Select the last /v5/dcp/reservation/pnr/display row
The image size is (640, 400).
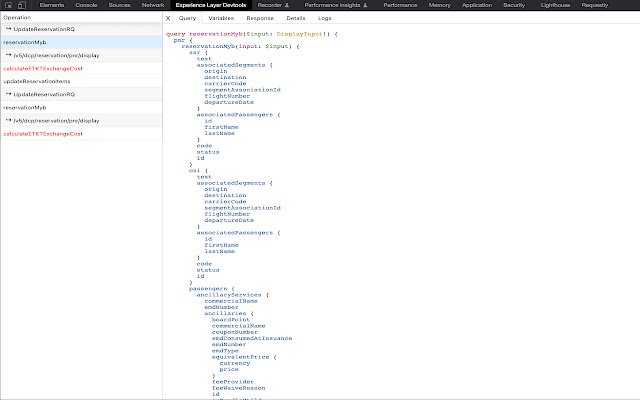coord(81,120)
